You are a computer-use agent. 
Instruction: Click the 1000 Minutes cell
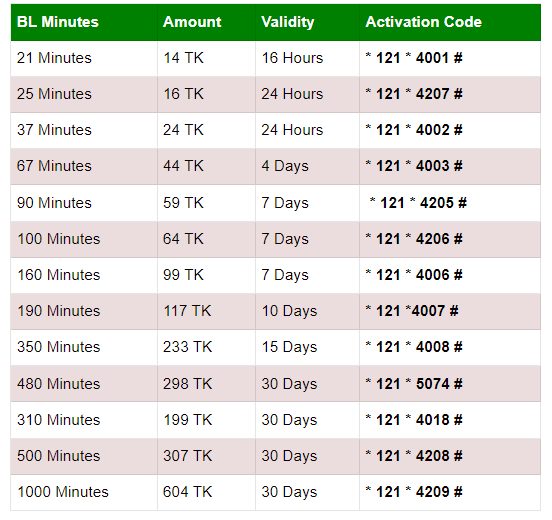click(x=84, y=492)
